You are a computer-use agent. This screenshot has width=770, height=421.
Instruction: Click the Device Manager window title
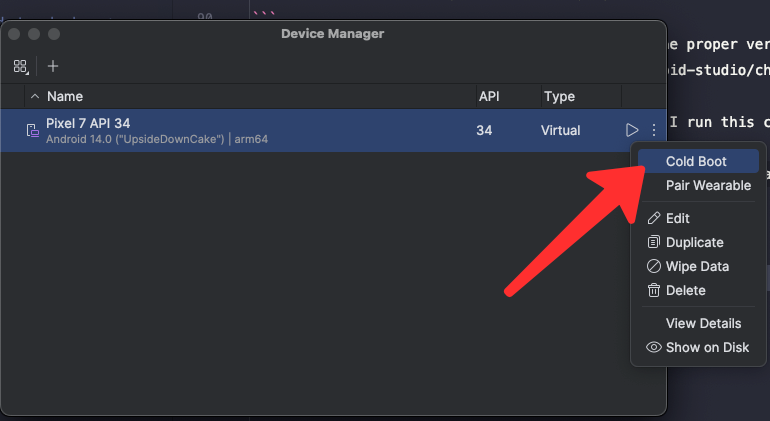point(332,34)
